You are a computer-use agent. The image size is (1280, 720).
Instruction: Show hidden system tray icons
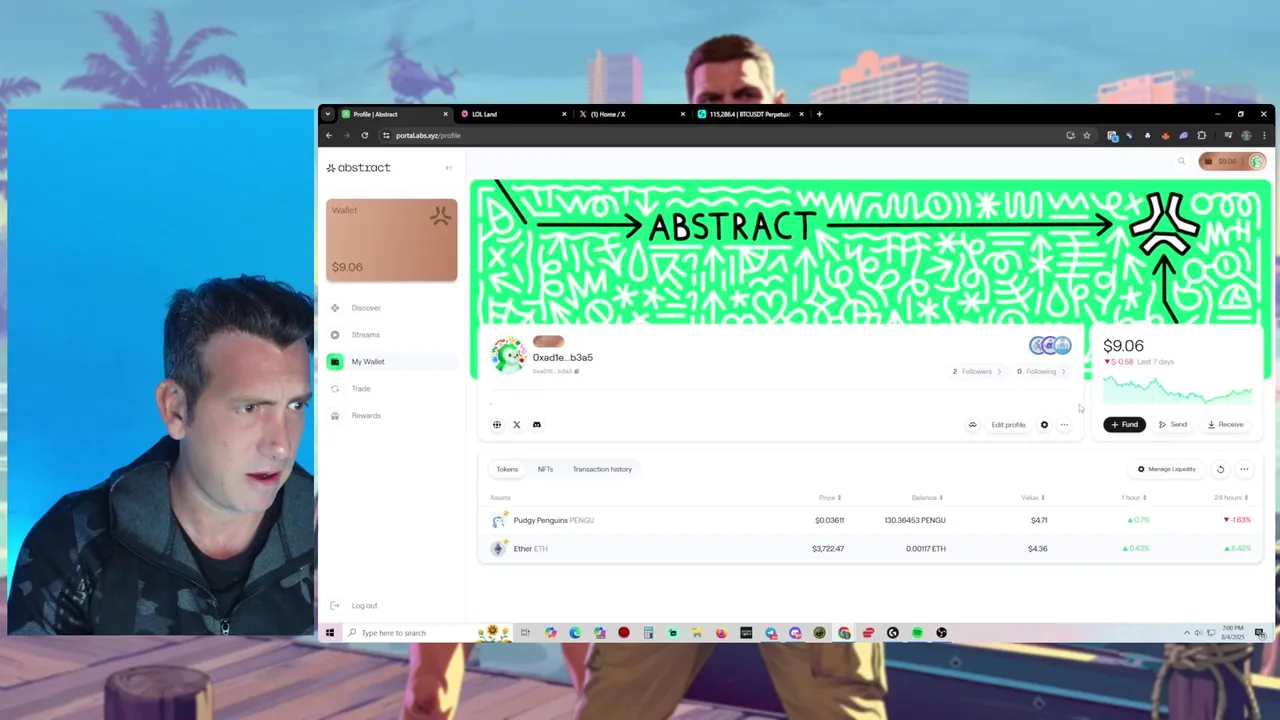tap(1187, 633)
